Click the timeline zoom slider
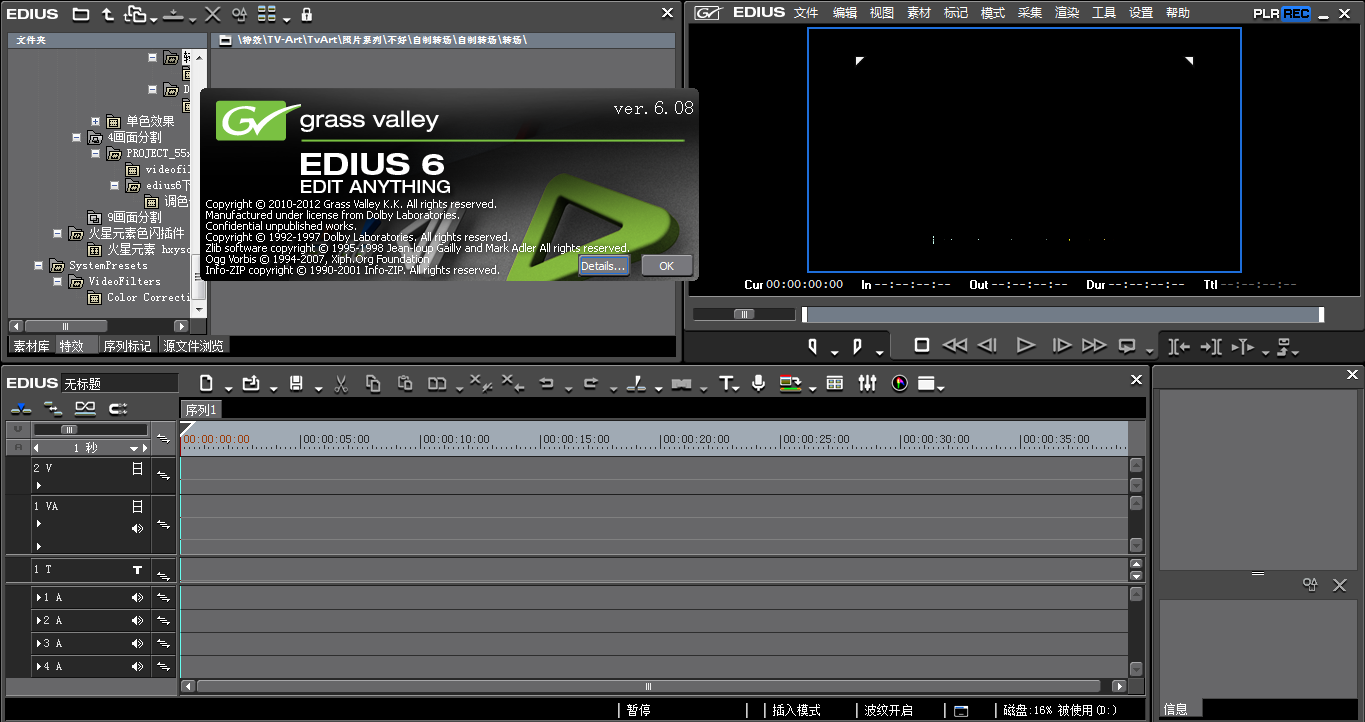The width and height of the screenshot is (1365, 722). 70,429
